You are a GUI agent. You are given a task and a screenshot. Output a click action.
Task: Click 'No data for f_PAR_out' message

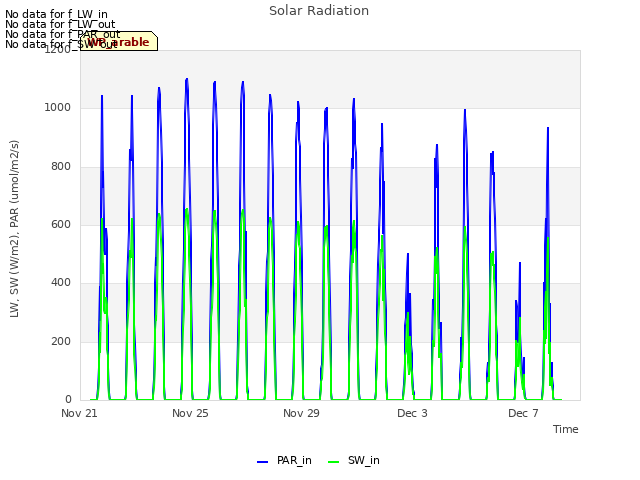tap(63, 34)
